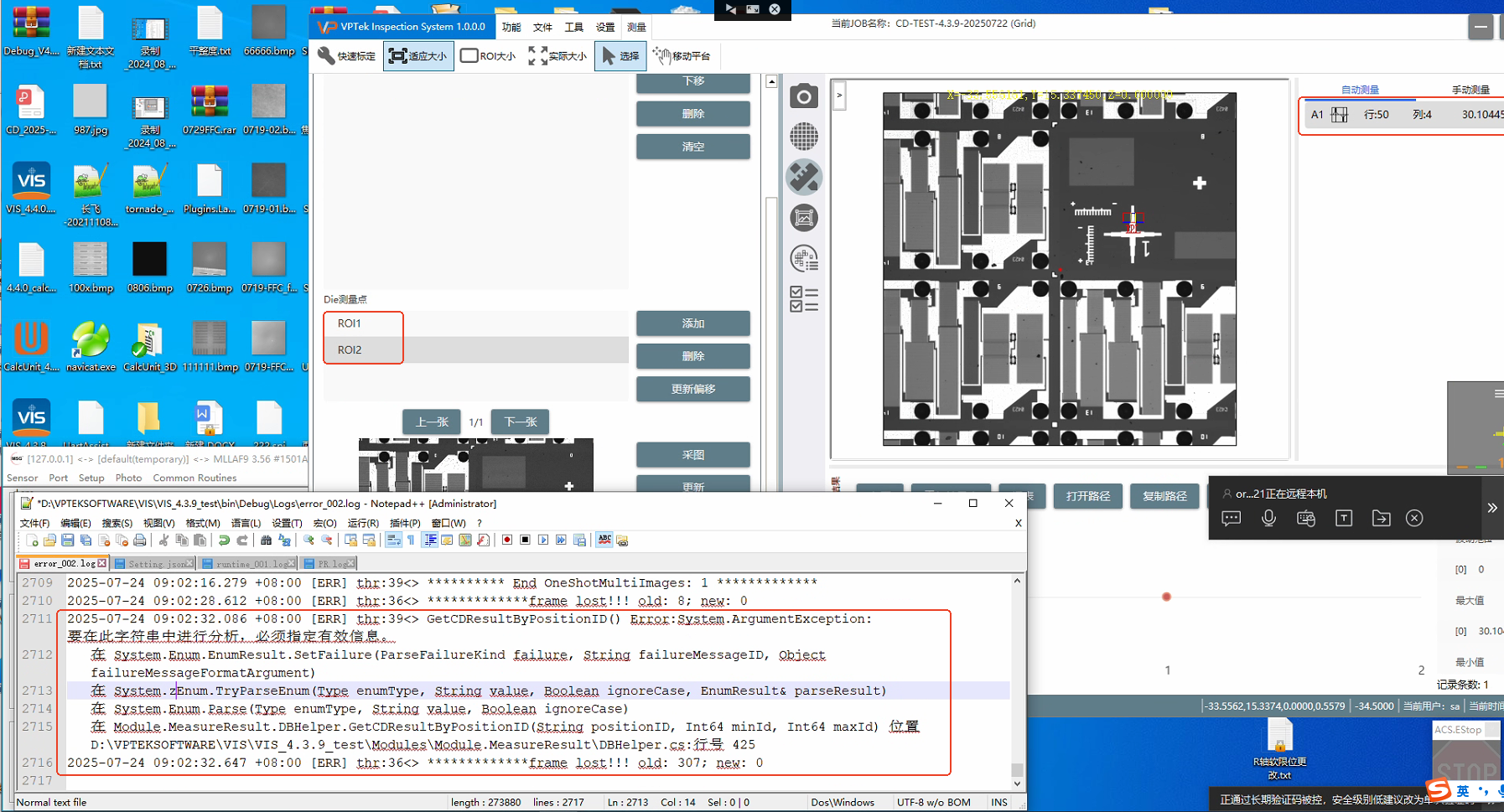Open the 测量 menu tab

(636, 27)
